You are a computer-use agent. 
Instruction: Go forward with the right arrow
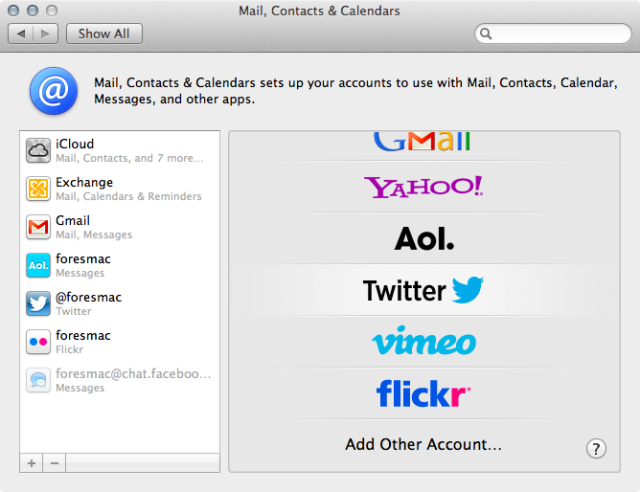[x=45, y=33]
